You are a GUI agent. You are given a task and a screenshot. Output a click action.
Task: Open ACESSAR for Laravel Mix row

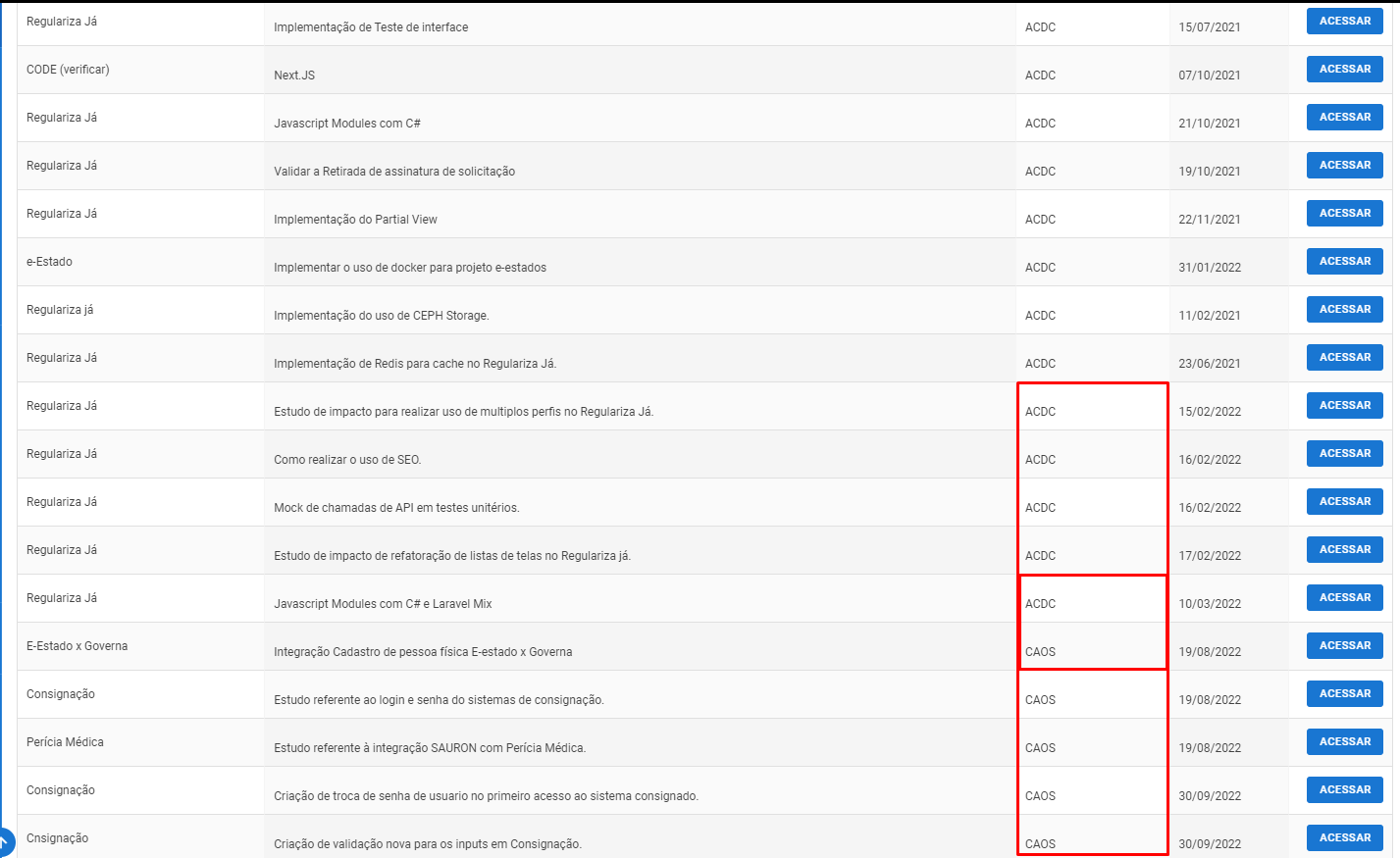tap(1344, 597)
